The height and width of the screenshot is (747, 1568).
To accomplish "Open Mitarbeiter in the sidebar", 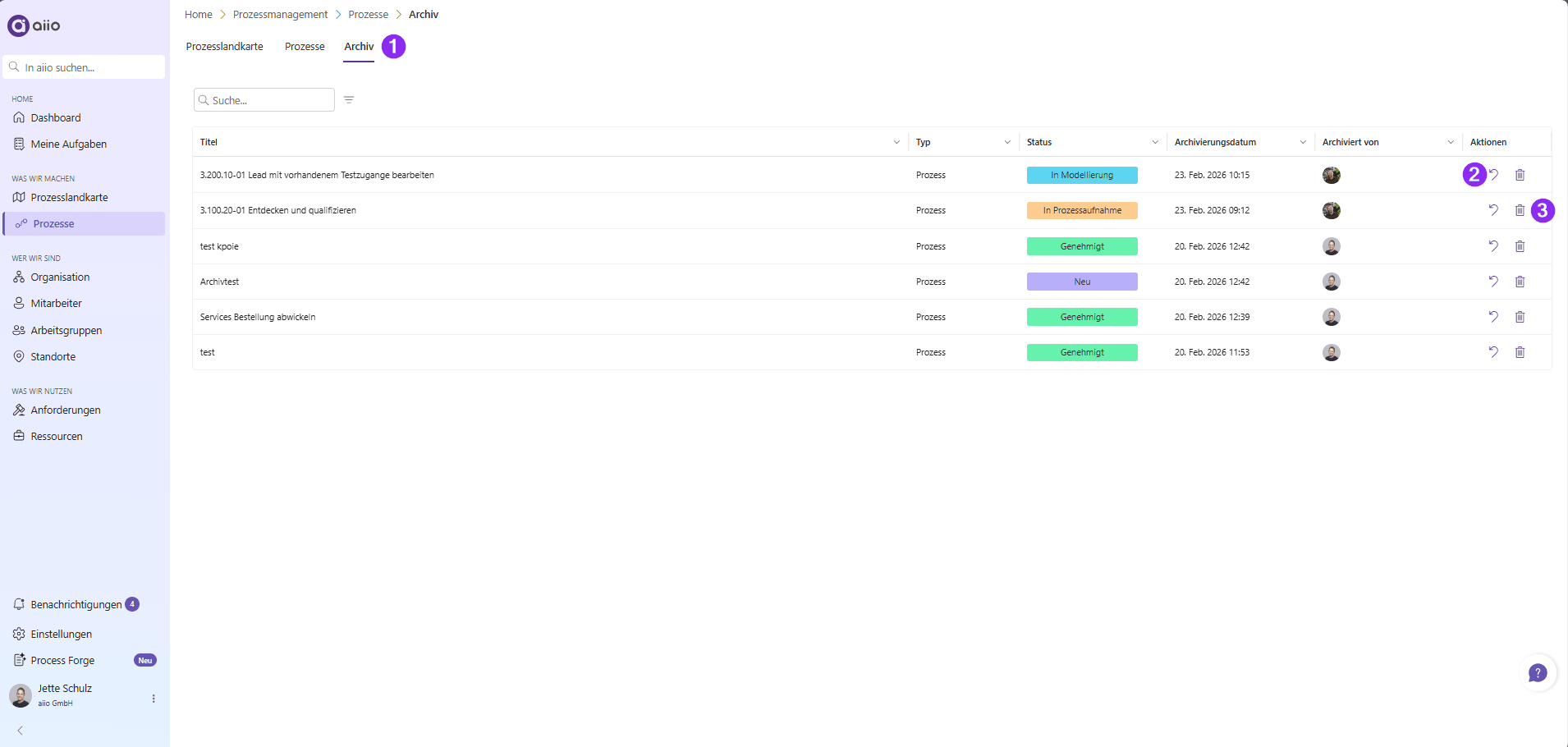I will pyautogui.click(x=56, y=304).
